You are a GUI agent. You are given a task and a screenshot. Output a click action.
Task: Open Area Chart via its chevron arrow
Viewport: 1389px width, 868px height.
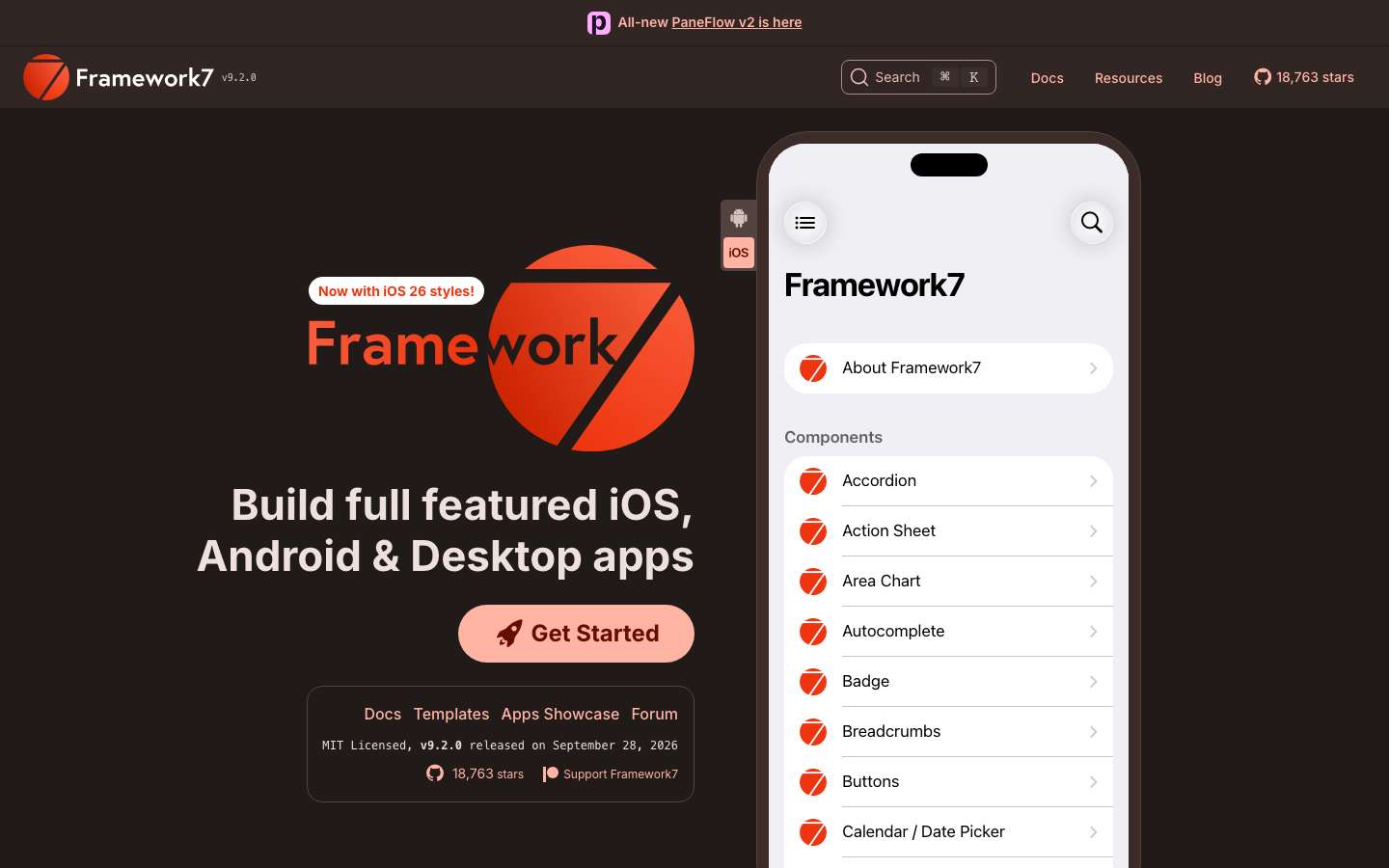pos(1093,582)
